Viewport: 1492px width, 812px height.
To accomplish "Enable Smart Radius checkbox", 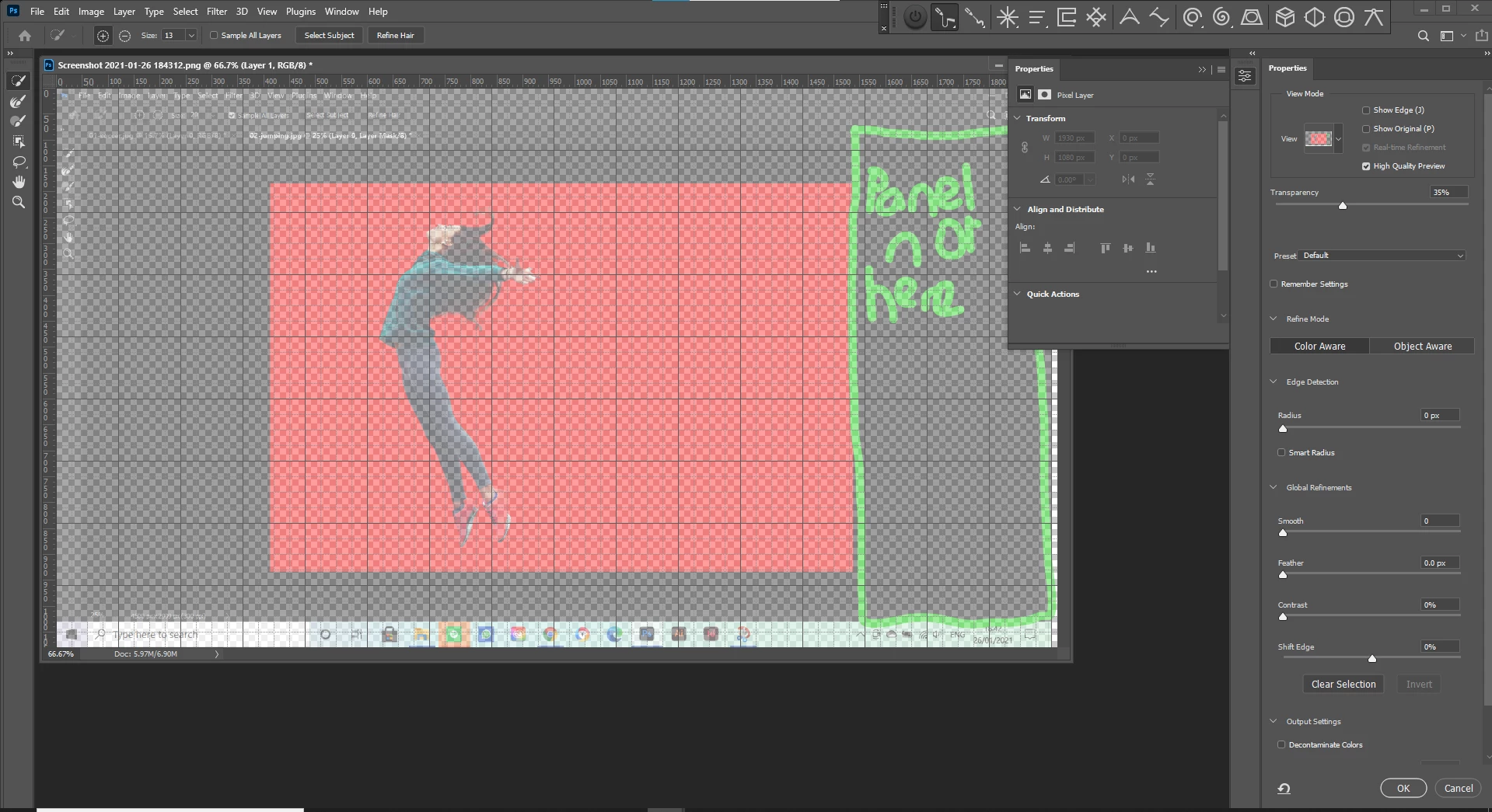I will tap(1281, 453).
